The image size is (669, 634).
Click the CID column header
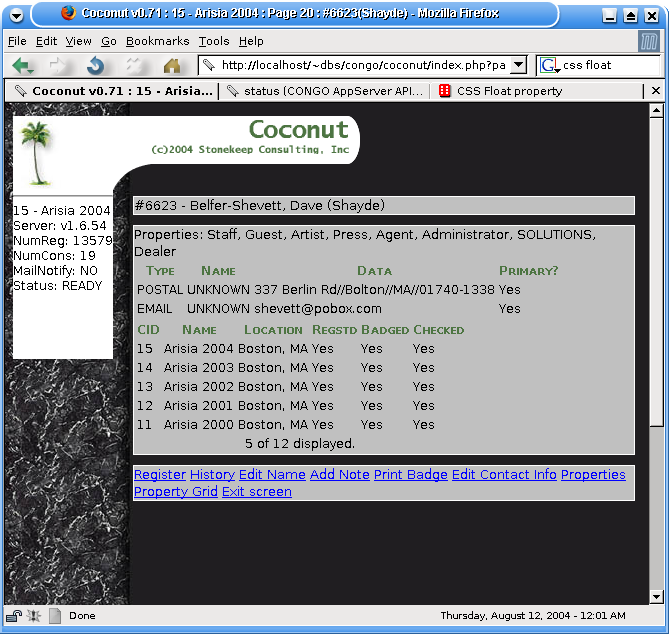(x=148, y=330)
